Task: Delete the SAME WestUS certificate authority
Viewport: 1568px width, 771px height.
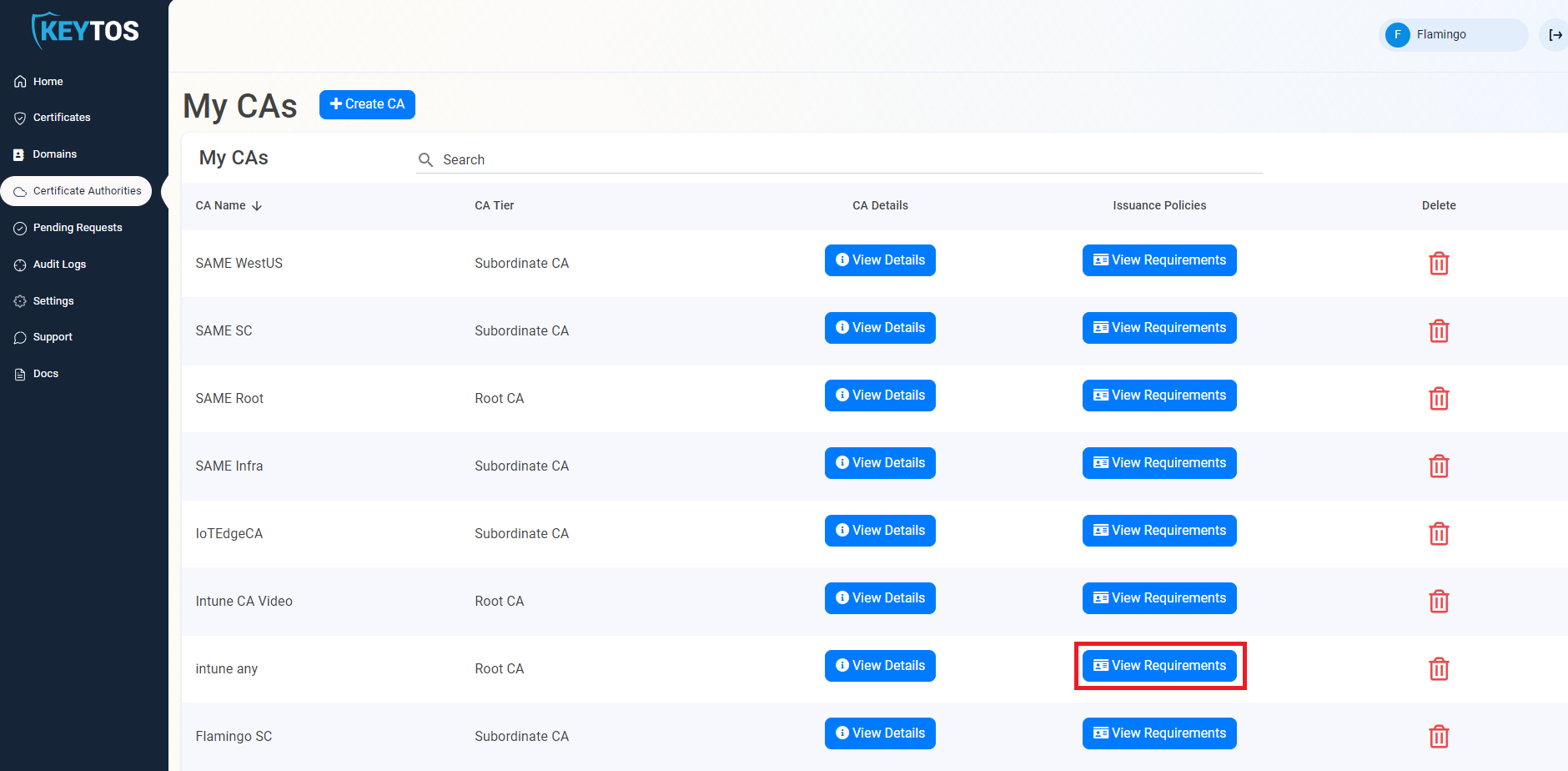Action: click(x=1439, y=263)
